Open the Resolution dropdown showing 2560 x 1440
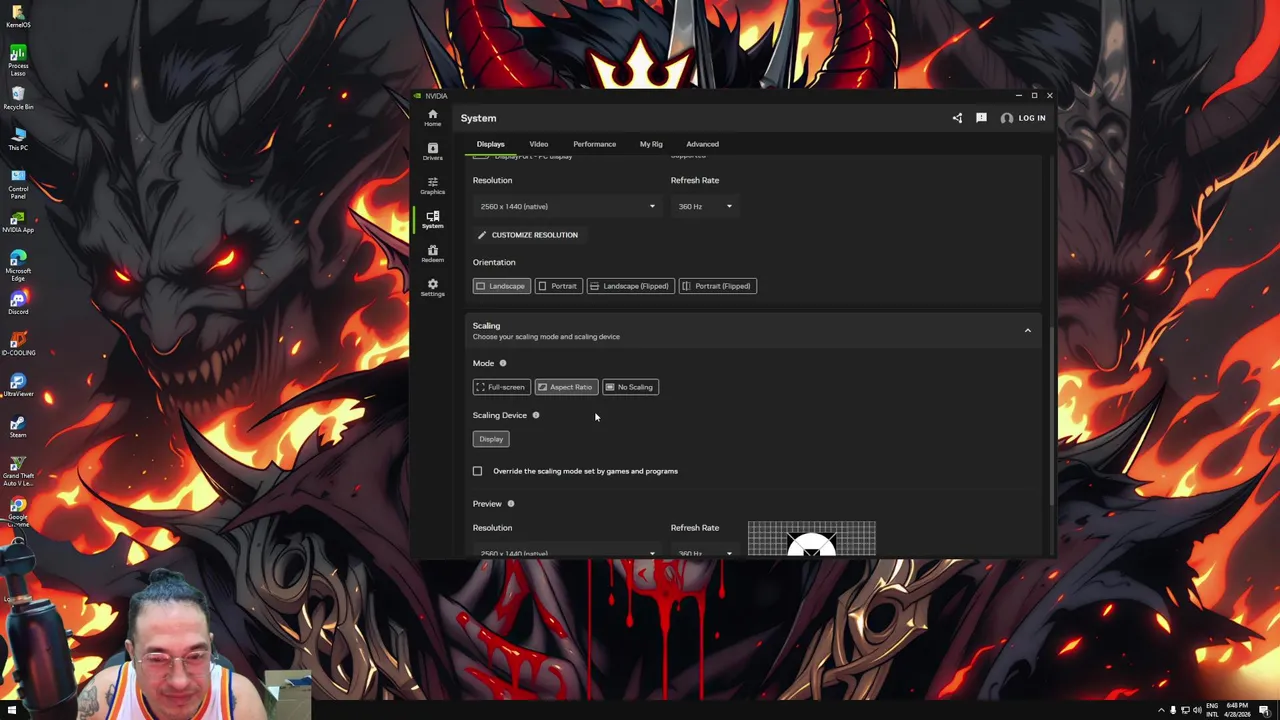The width and height of the screenshot is (1280, 720). coord(567,206)
